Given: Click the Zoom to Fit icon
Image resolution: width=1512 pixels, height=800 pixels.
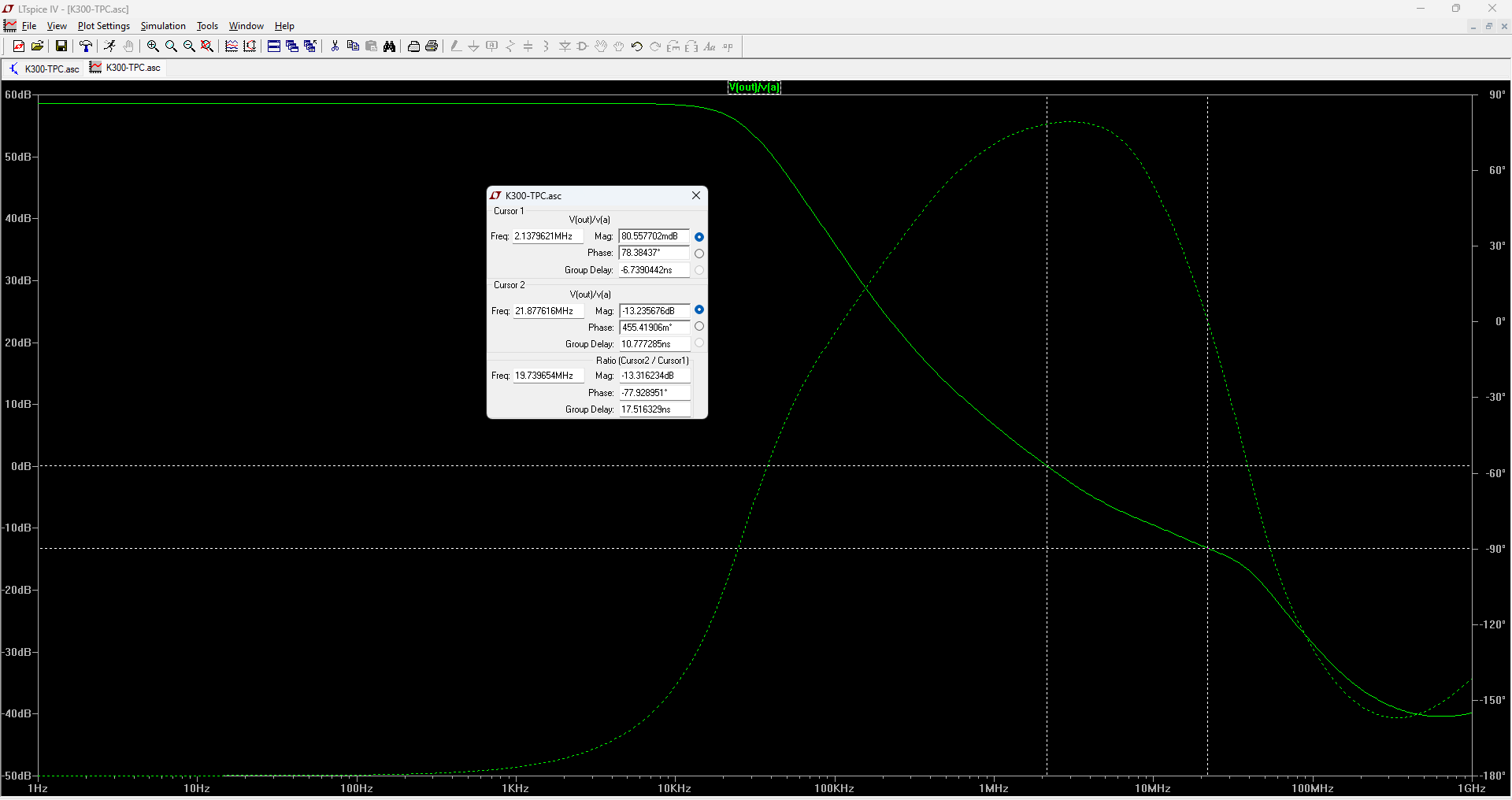Looking at the screenshot, I should (x=207, y=46).
